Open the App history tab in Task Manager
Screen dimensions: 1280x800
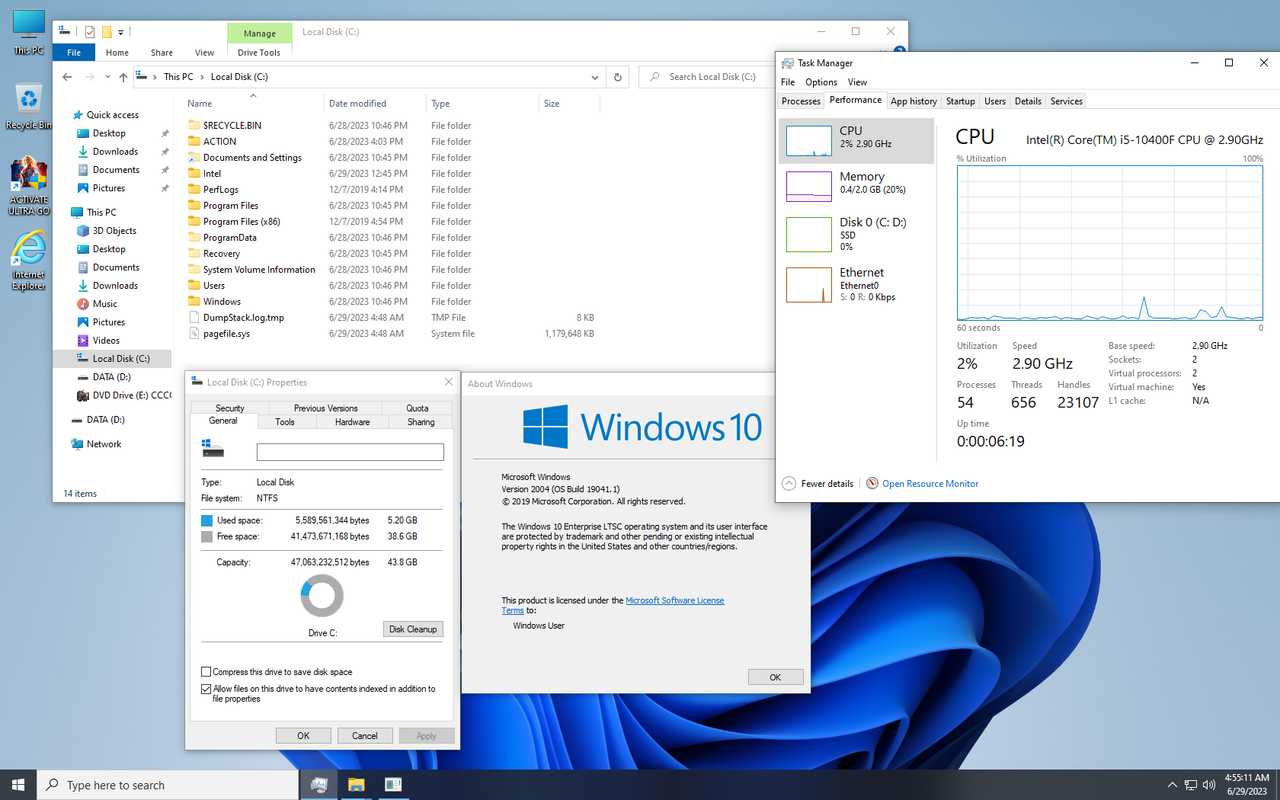point(913,101)
